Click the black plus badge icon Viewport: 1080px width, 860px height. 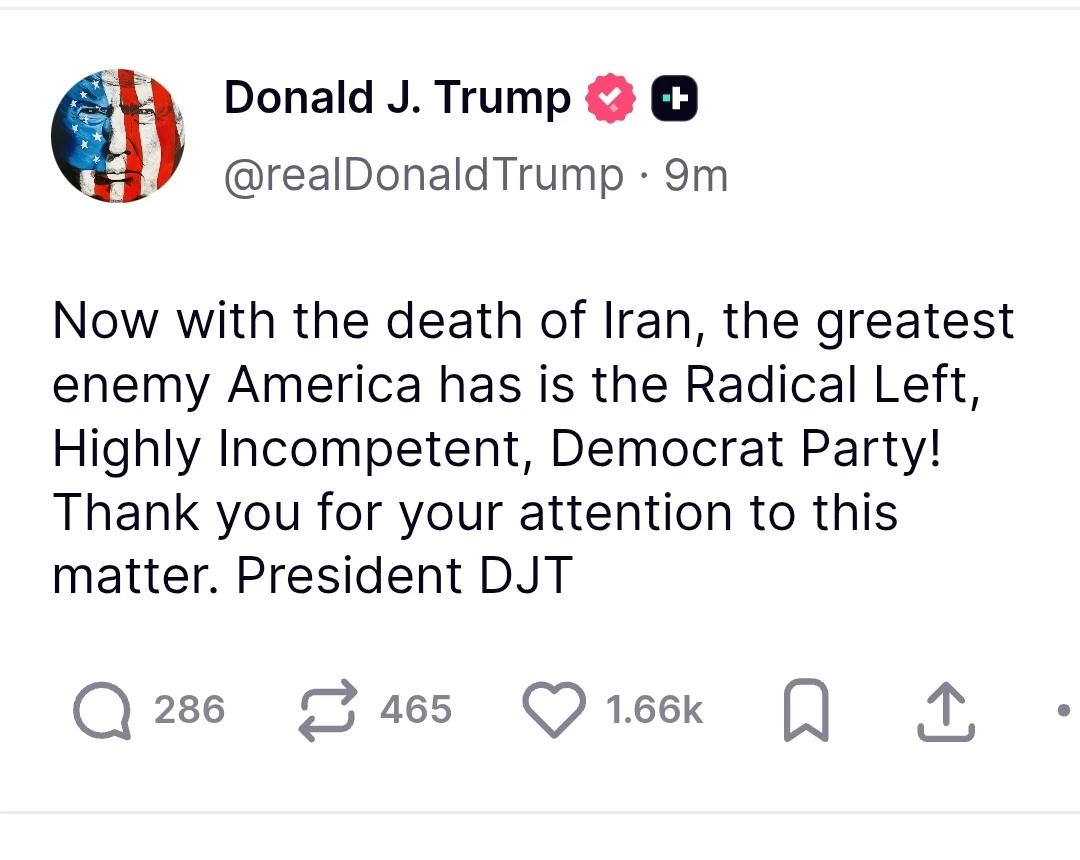(x=675, y=99)
